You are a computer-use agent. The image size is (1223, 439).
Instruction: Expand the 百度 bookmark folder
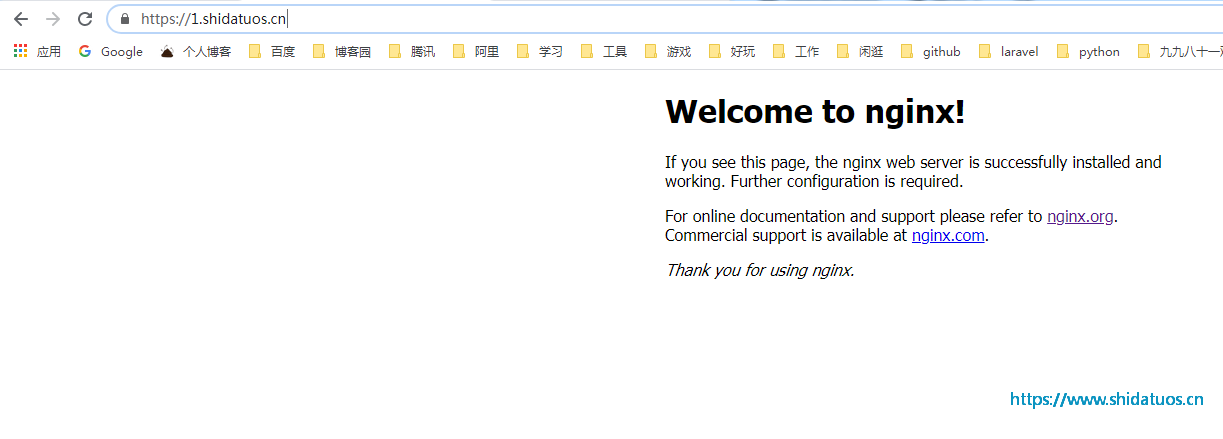tap(272, 52)
